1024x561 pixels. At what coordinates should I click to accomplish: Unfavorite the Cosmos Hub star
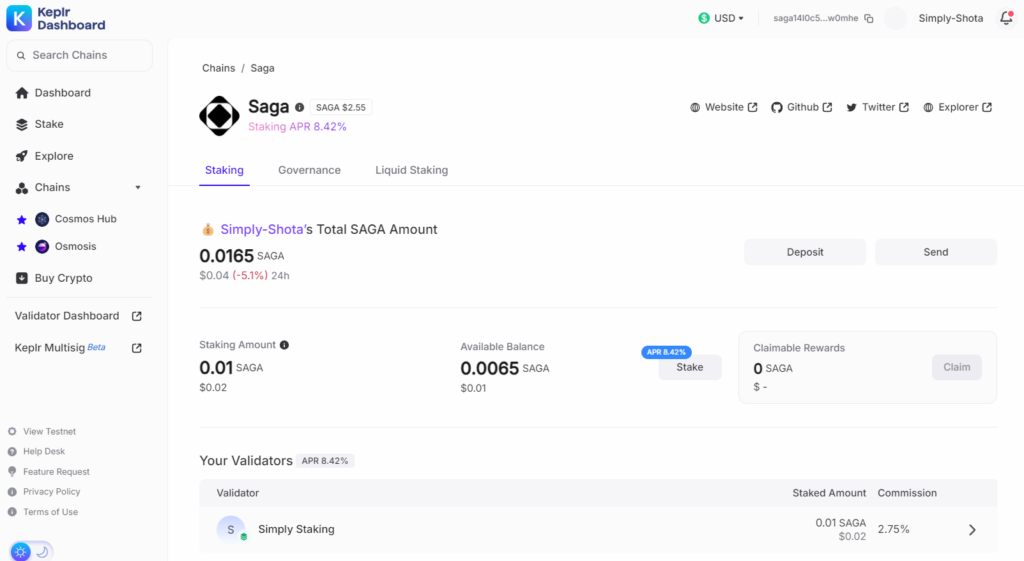pyautogui.click(x=21, y=219)
